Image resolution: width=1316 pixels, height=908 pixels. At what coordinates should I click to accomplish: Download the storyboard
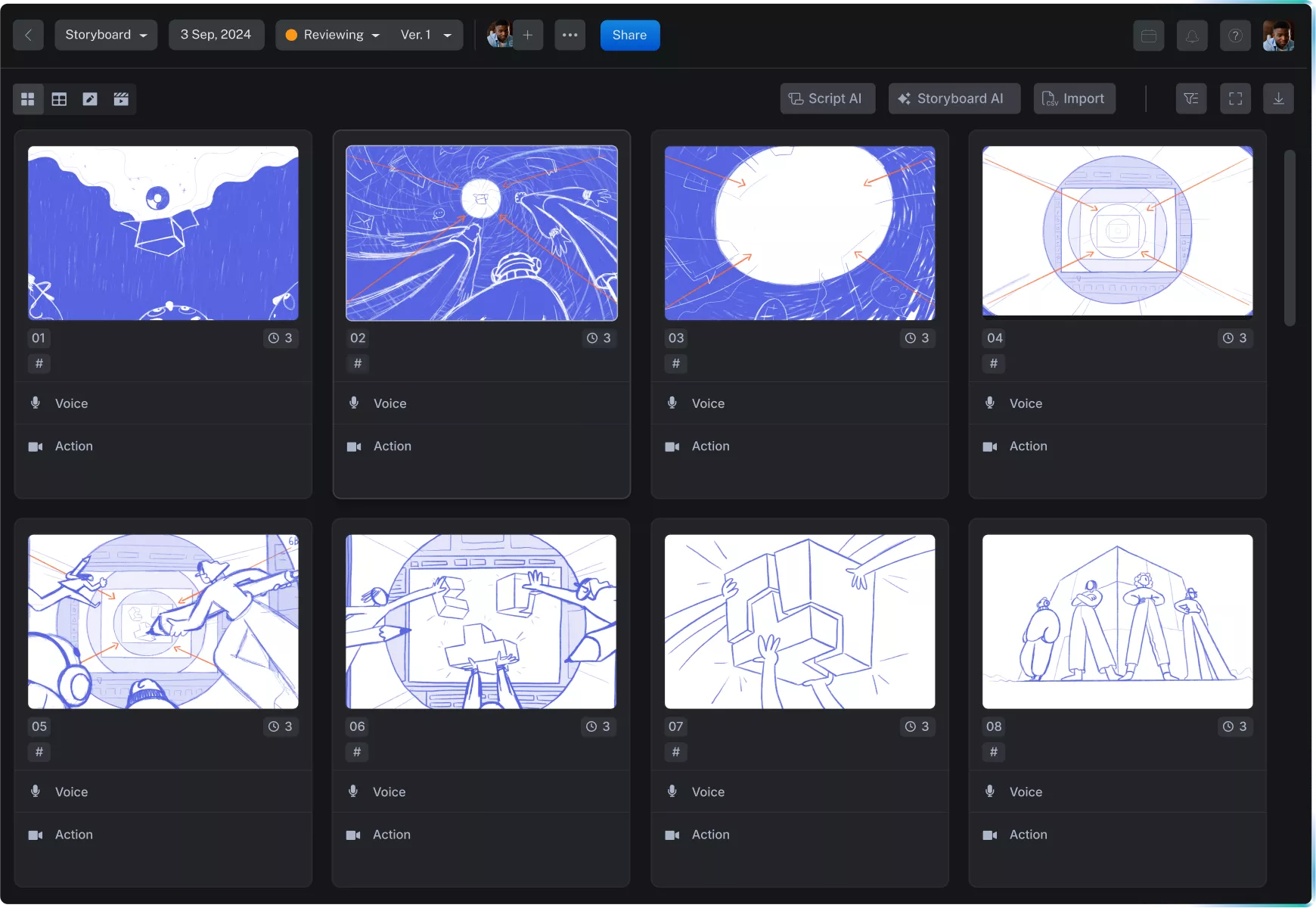coord(1279,98)
